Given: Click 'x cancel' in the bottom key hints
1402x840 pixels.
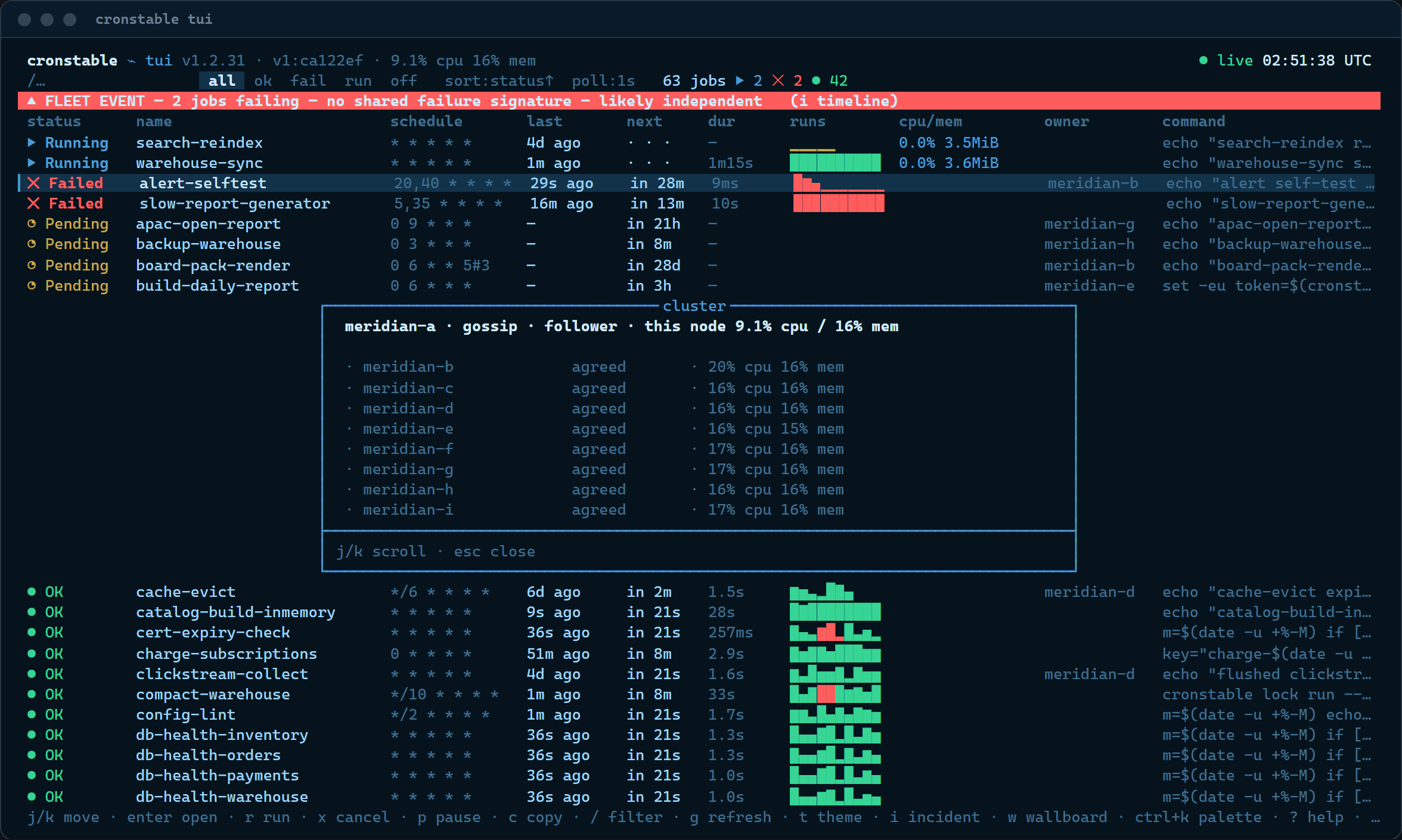Looking at the screenshot, I should 353,817.
